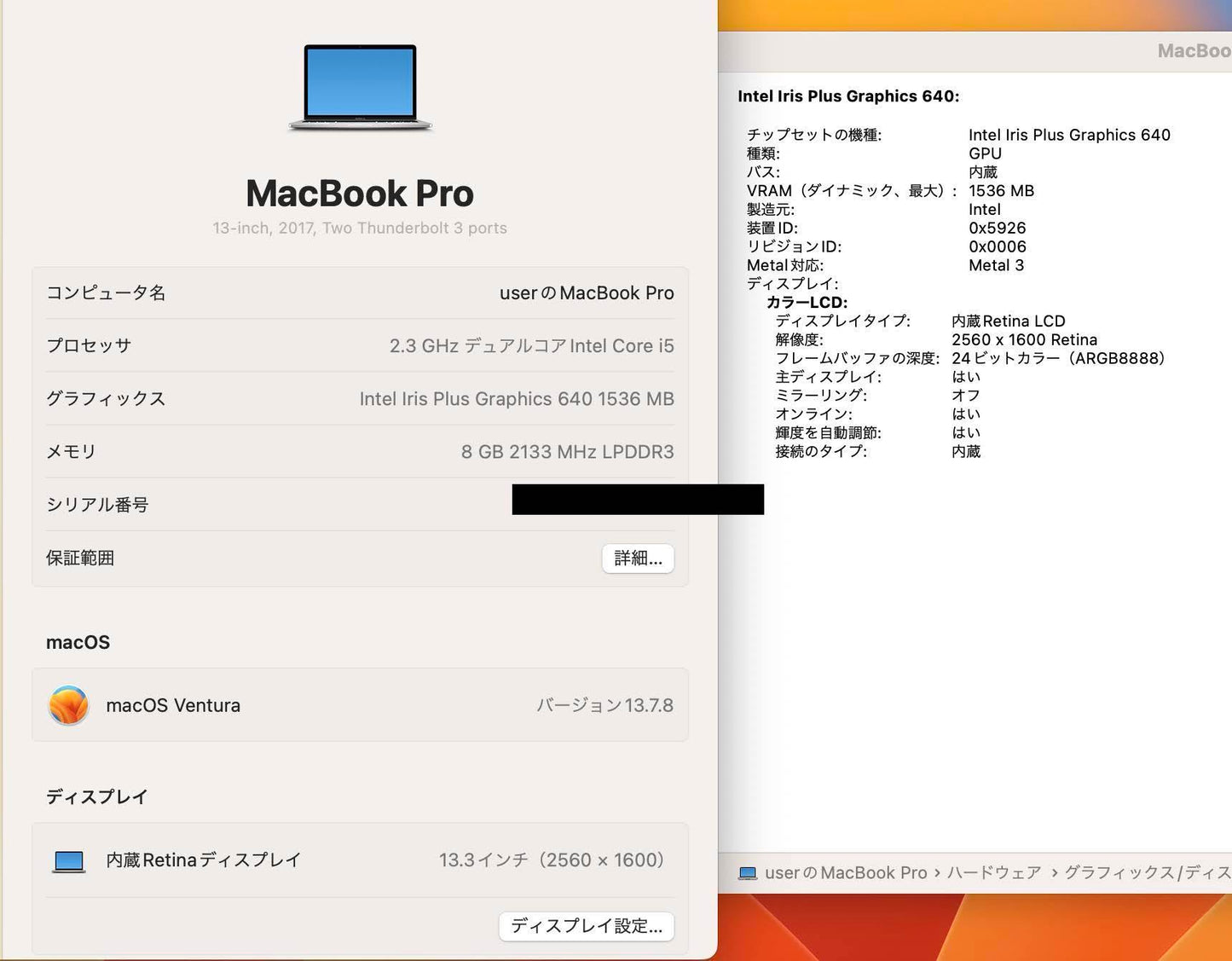This screenshot has width=1232, height=961.
Task: Select revision ID '0x0006'
Action: (x=997, y=247)
